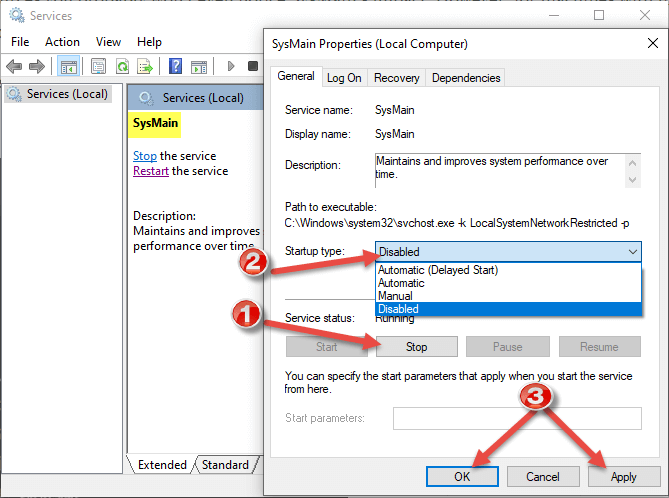The height and width of the screenshot is (498, 669).
Task: Click the Export List toolbar icon
Action: tap(145, 67)
